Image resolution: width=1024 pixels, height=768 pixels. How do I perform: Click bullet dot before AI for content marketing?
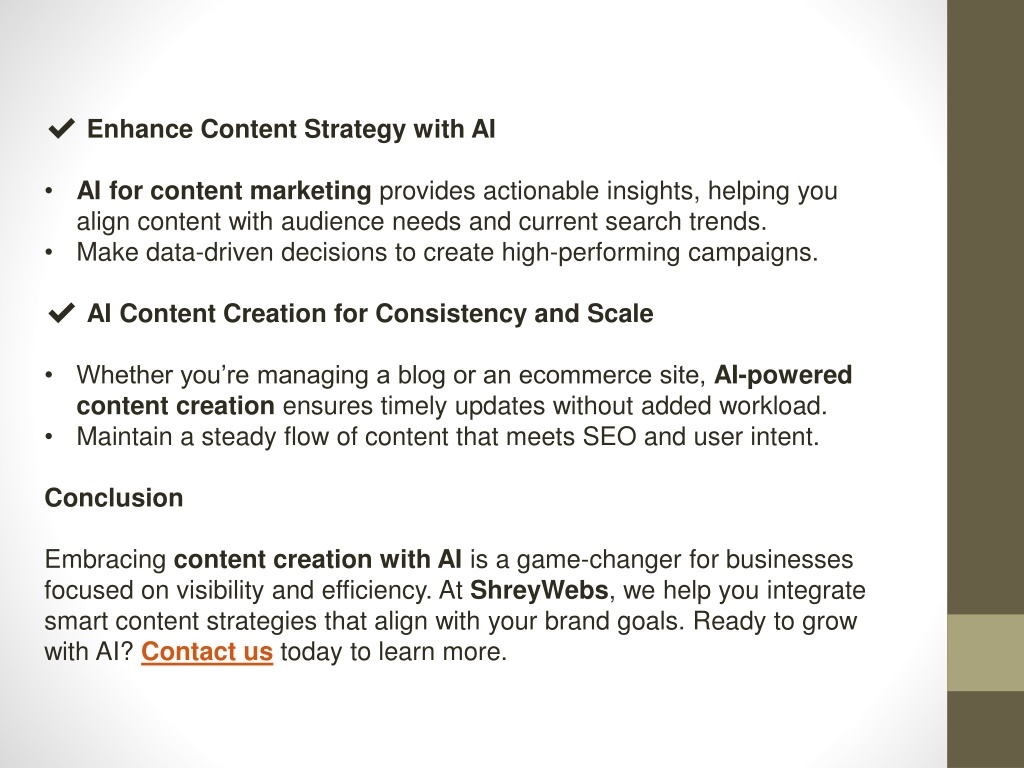pyautogui.click(x=49, y=191)
